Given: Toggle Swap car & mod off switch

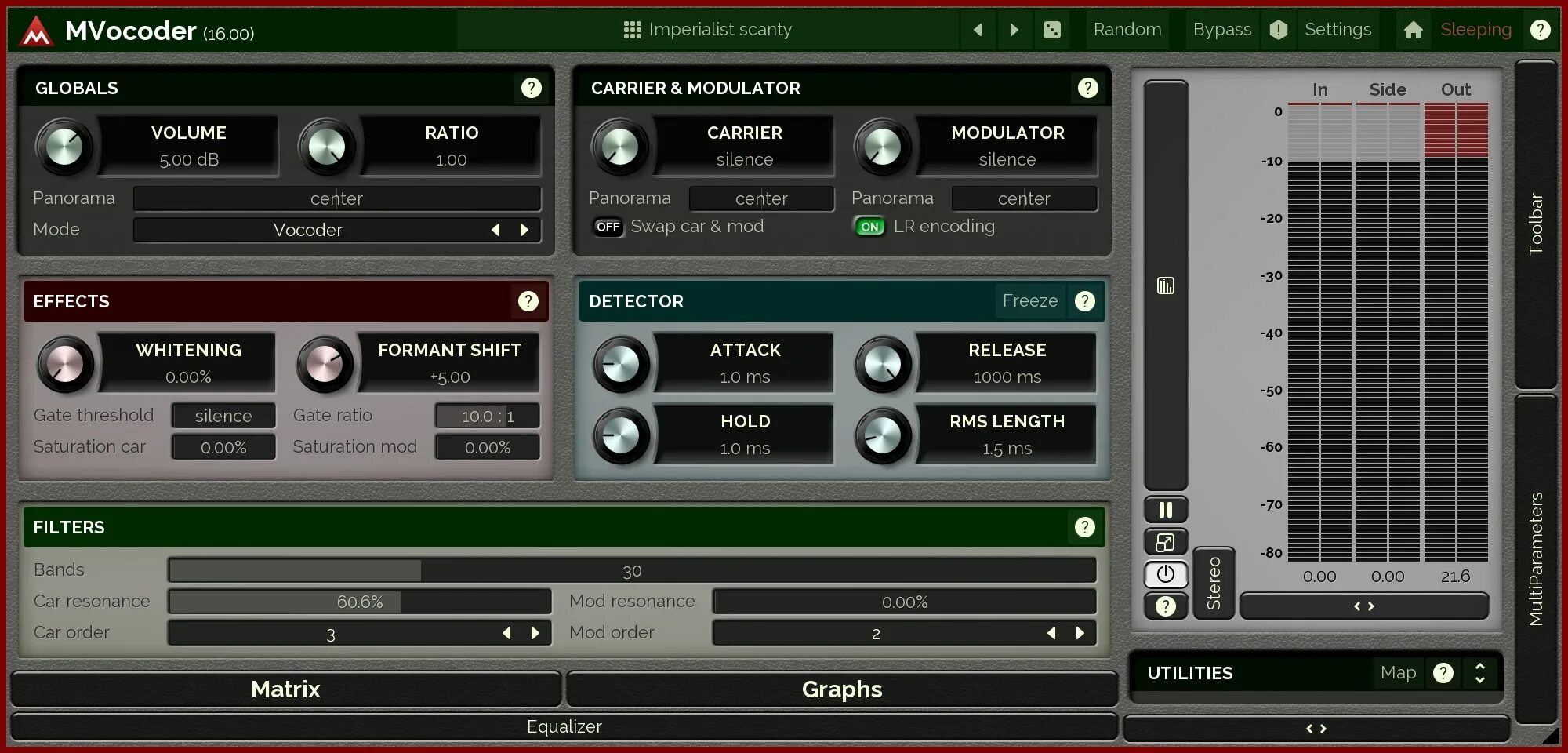Looking at the screenshot, I should (x=608, y=227).
